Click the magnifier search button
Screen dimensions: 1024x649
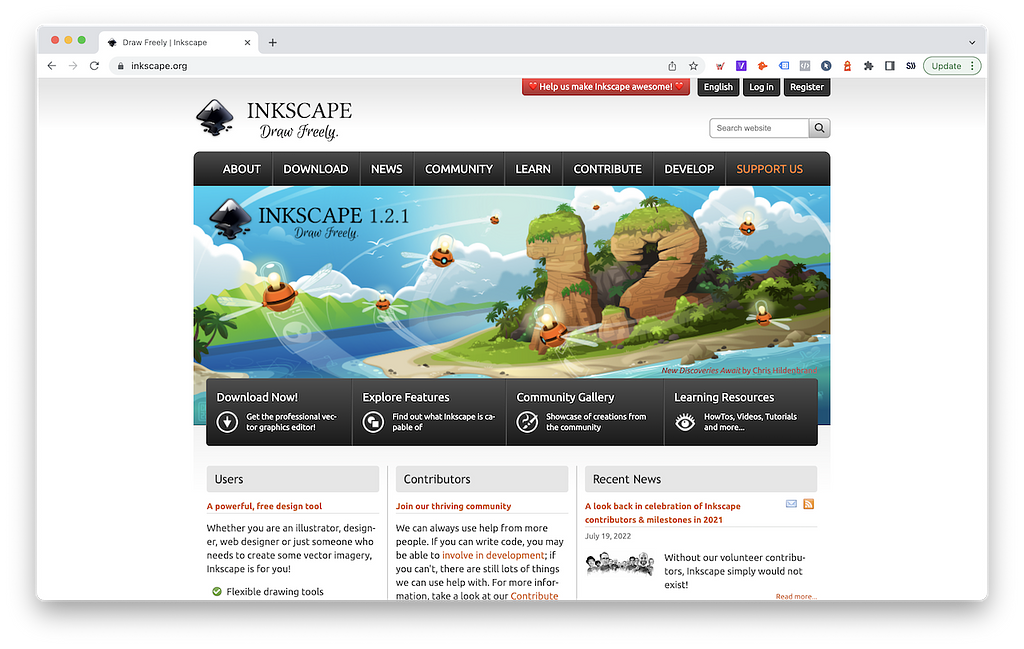pyautogui.click(x=819, y=128)
